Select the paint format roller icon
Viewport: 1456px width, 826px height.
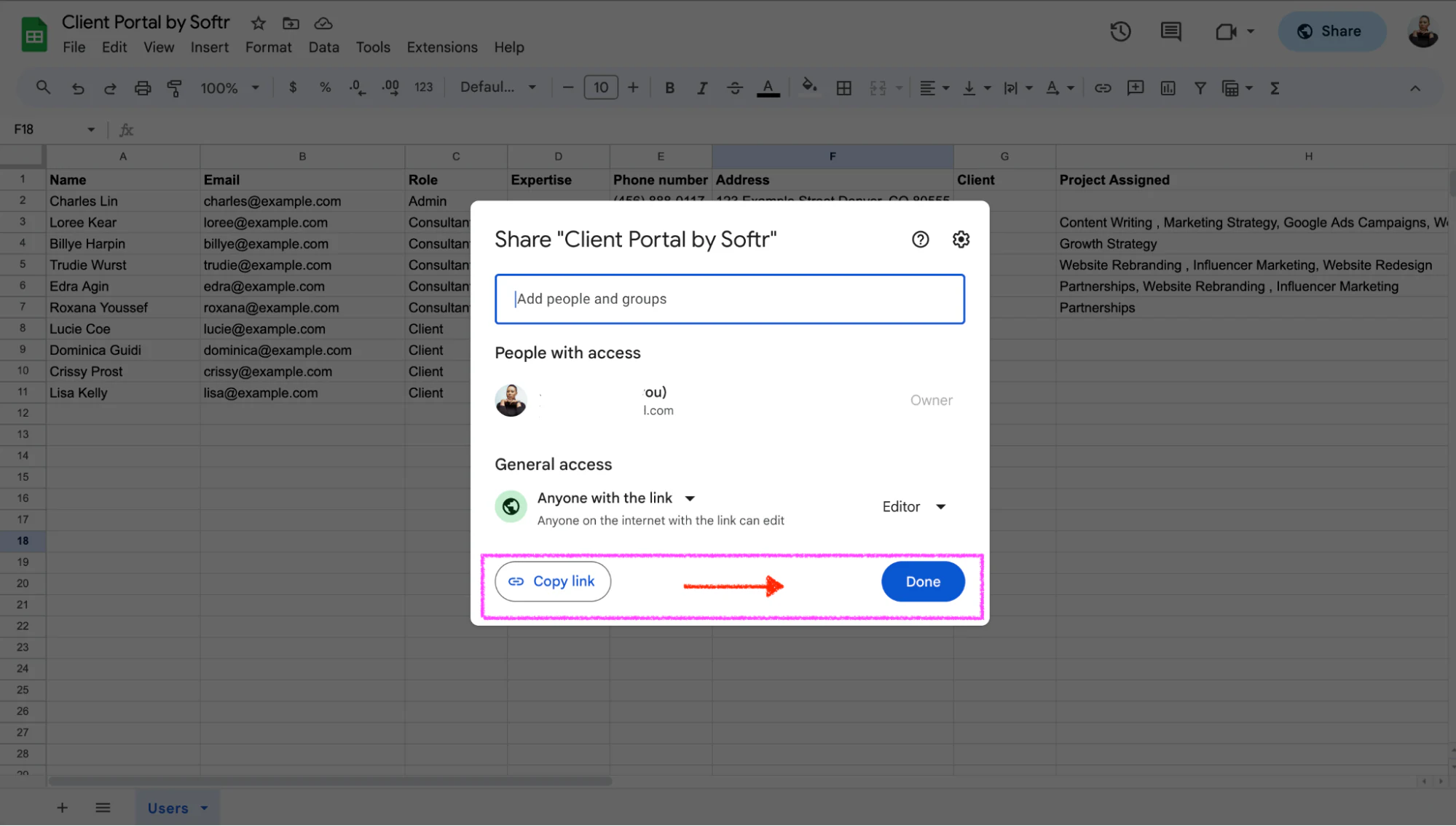coord(175,88)
